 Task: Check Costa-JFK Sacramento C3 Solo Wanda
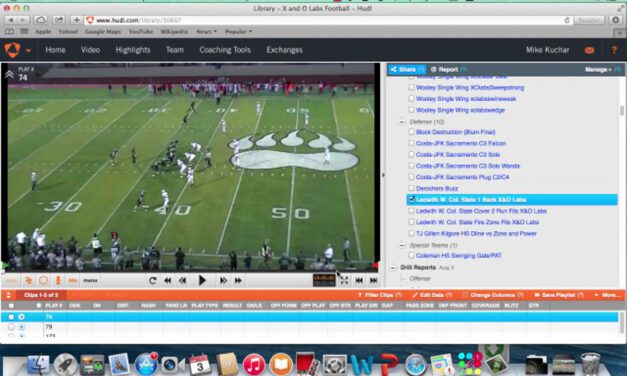[x=411, y=165]
